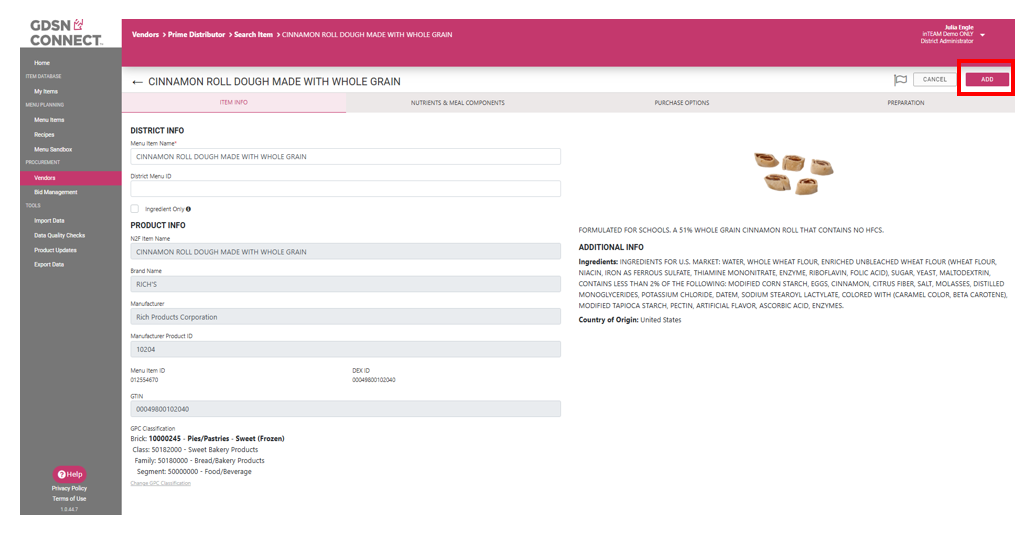Switch to the Item Info tab
Image resolution: width=1029 pixels, height=533 pixels.
coord(234,102)
